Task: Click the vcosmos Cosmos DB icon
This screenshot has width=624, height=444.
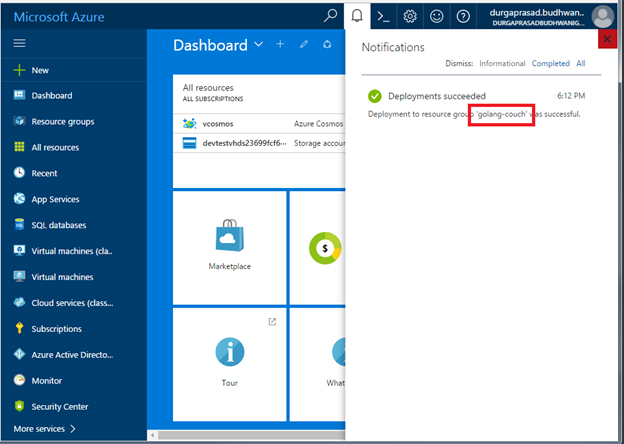Action: pyautogui.click(x=189, y=123)
